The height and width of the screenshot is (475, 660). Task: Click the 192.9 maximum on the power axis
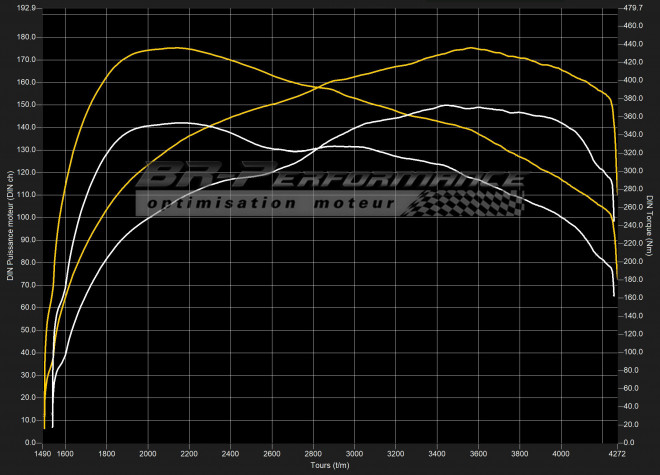pos(25,8)
